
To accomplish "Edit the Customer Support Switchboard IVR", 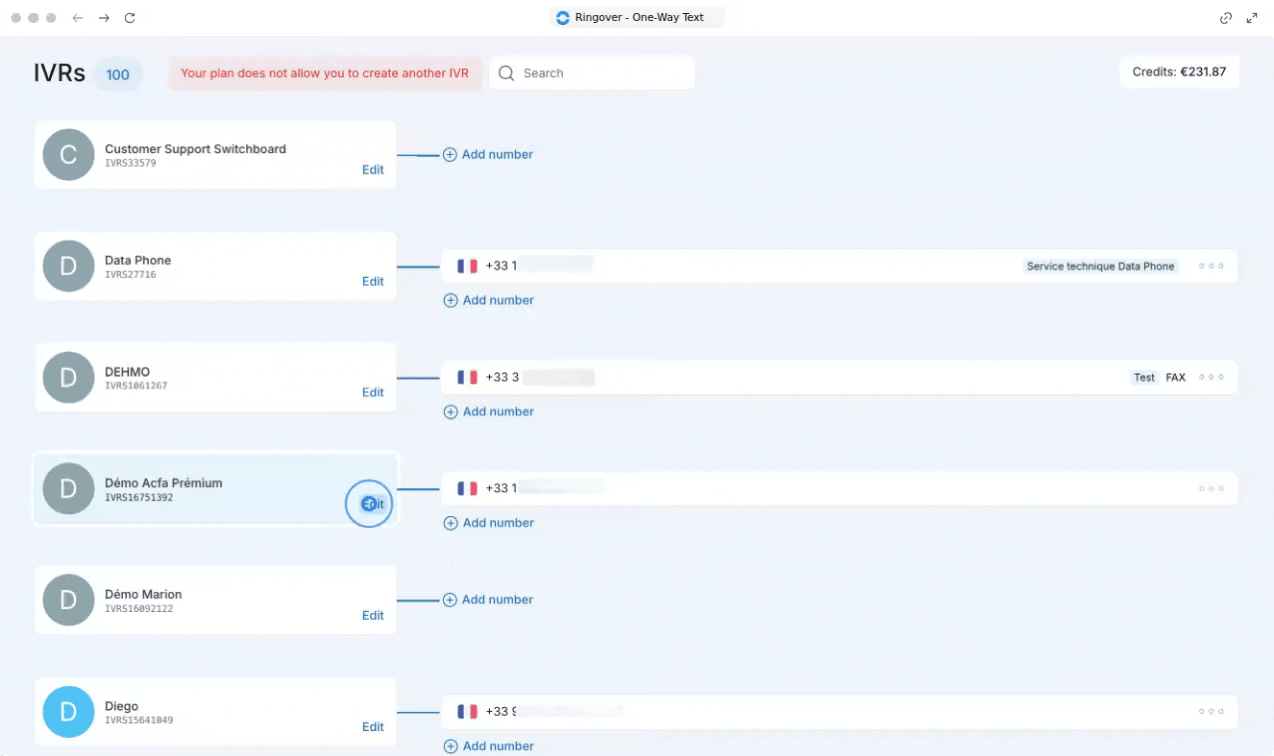I will (x=373, y=170).
